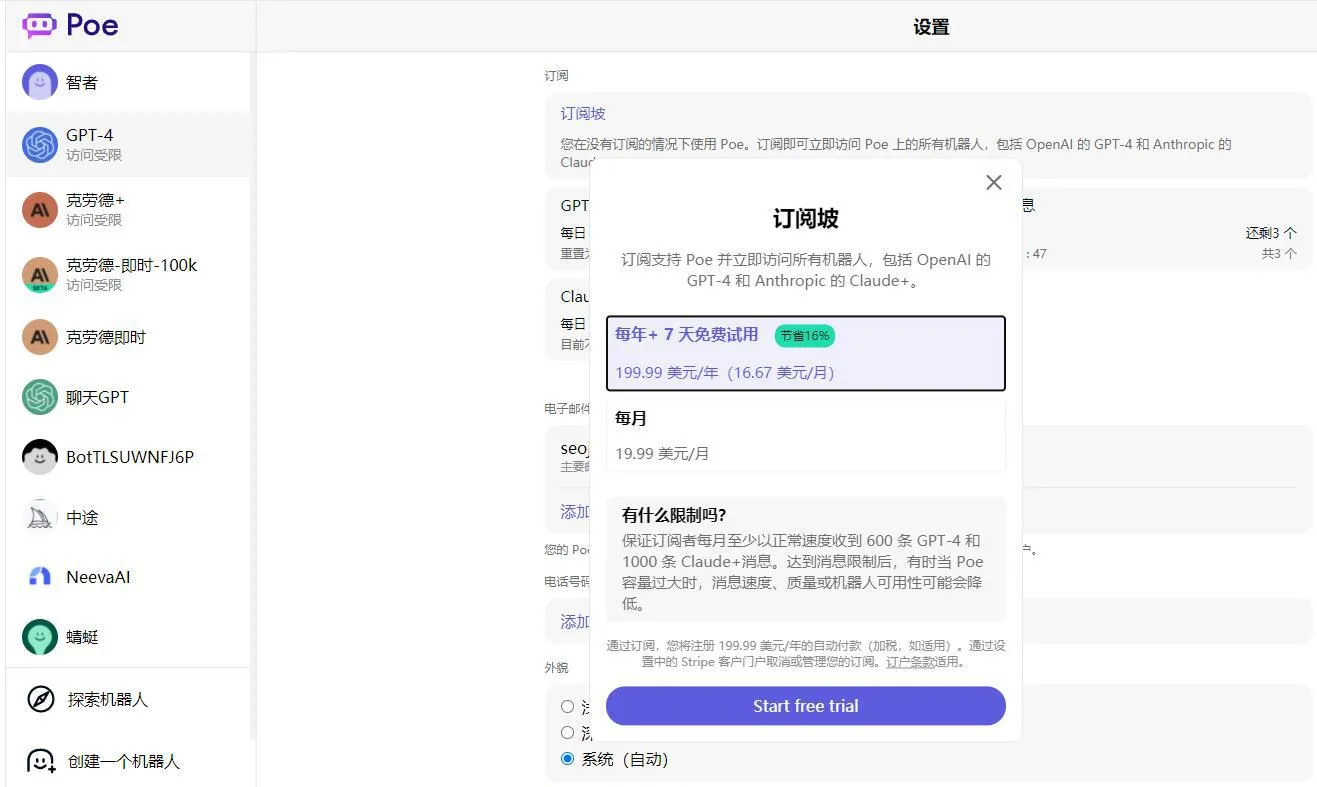The image size is (1317, 787).
Task: Click the sidebar vertical scrollbar
Action: coord(253,395)
